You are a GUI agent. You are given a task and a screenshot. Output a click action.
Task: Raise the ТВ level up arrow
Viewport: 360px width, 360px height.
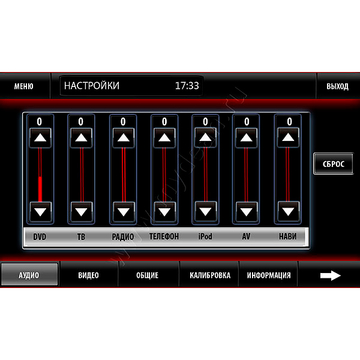[x=81, y=138]
